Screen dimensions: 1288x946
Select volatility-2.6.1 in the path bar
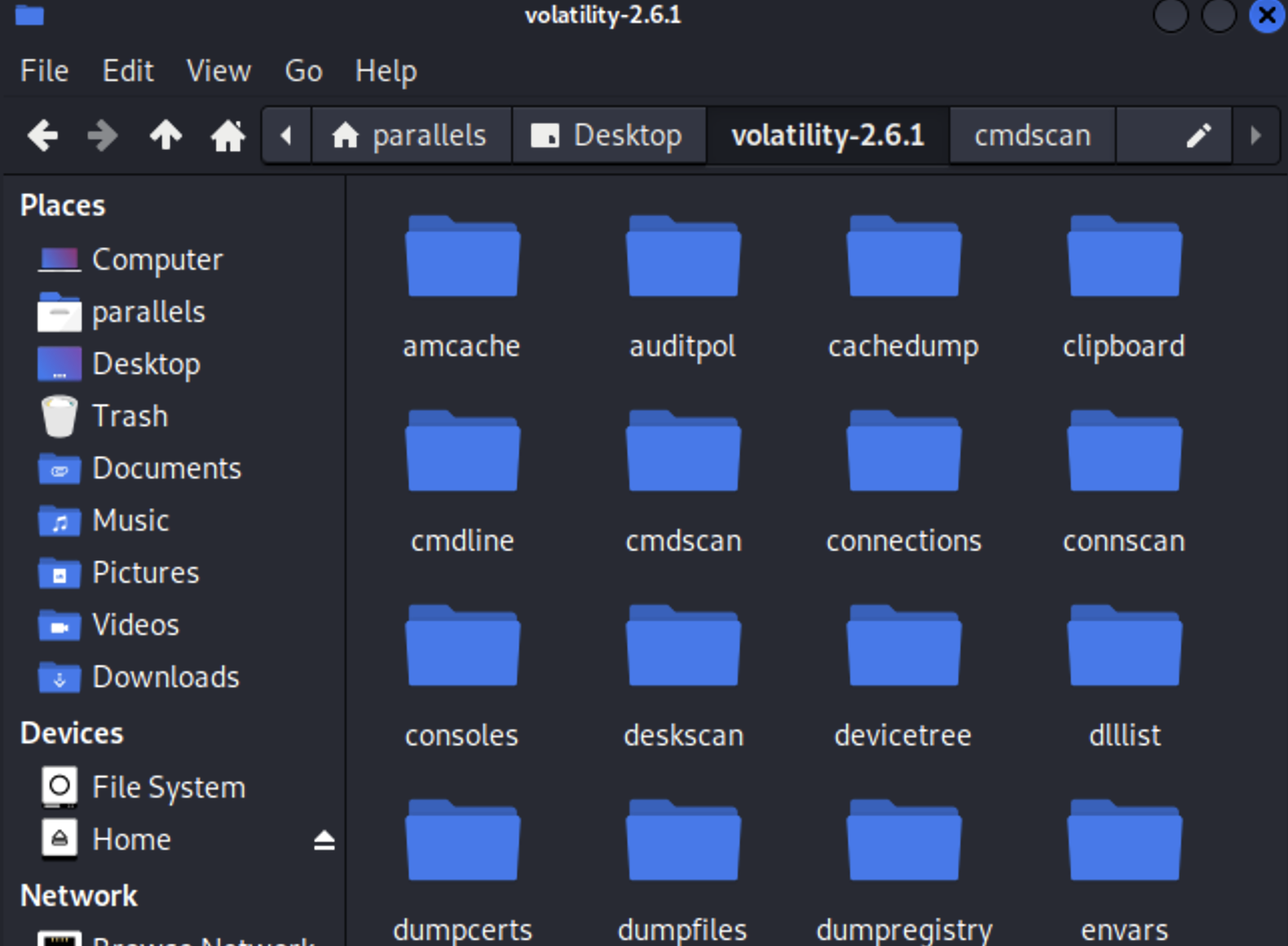click(x=827, y=135)
